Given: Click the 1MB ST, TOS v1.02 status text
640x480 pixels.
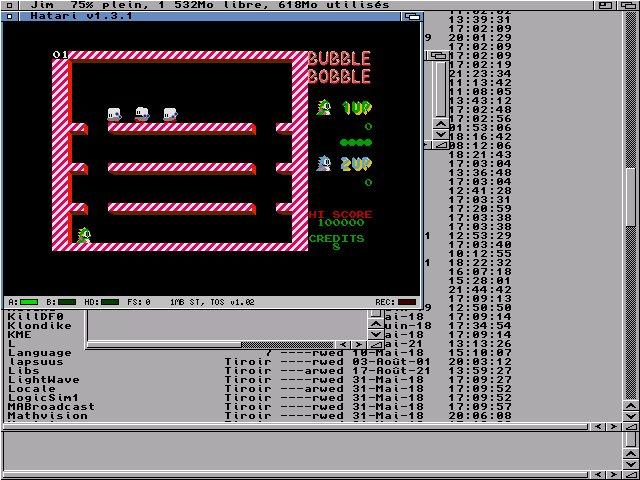Looking at the screenshot, I should tap(212, 302).
